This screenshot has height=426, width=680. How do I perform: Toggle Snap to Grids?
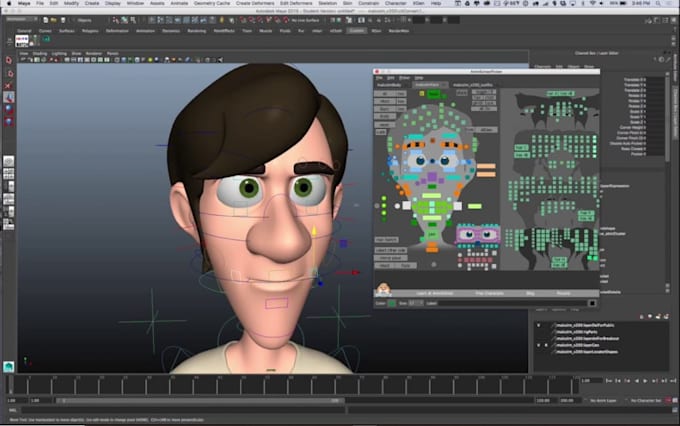(243, 20)
